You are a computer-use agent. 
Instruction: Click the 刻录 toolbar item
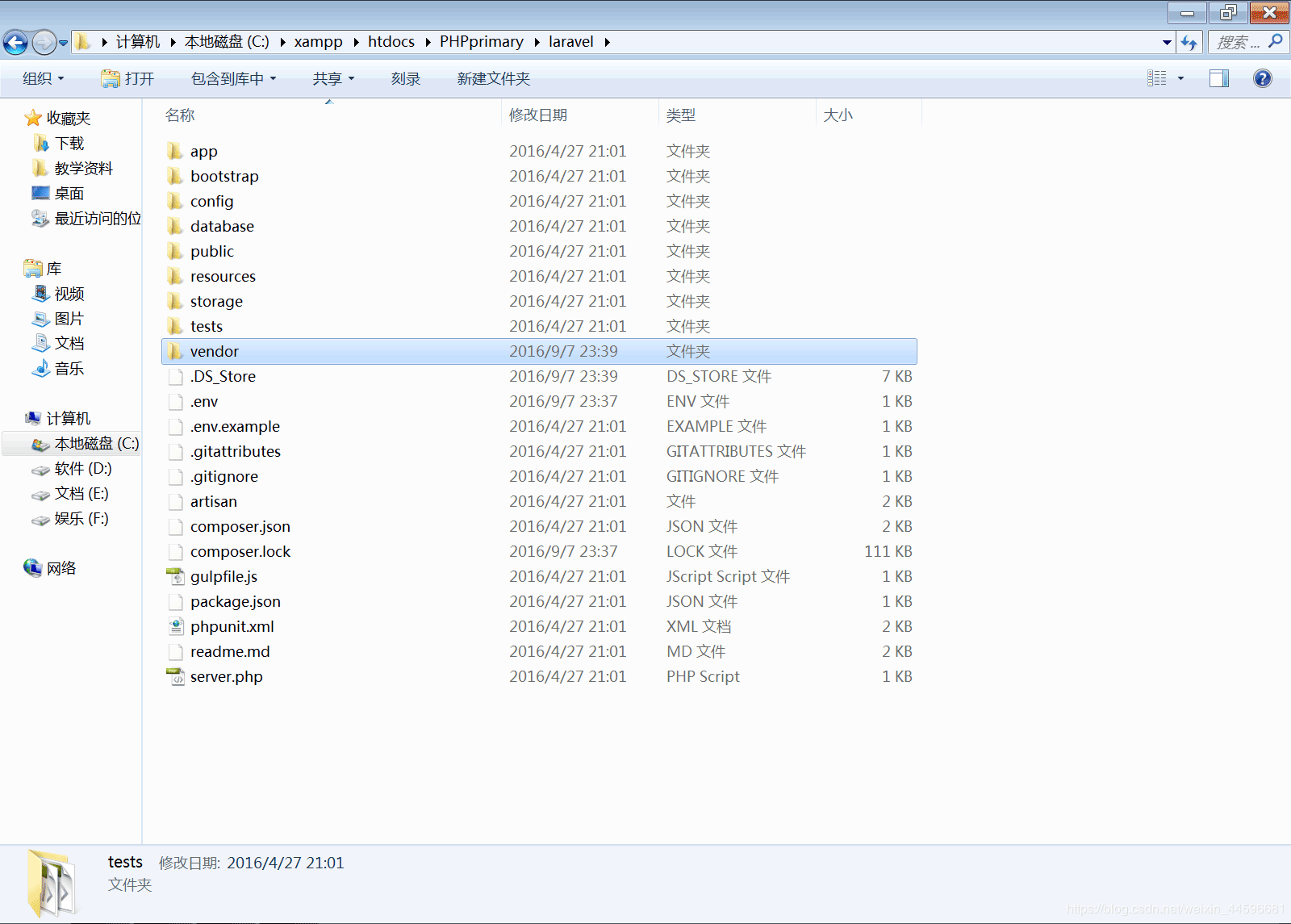coord(405,78)
